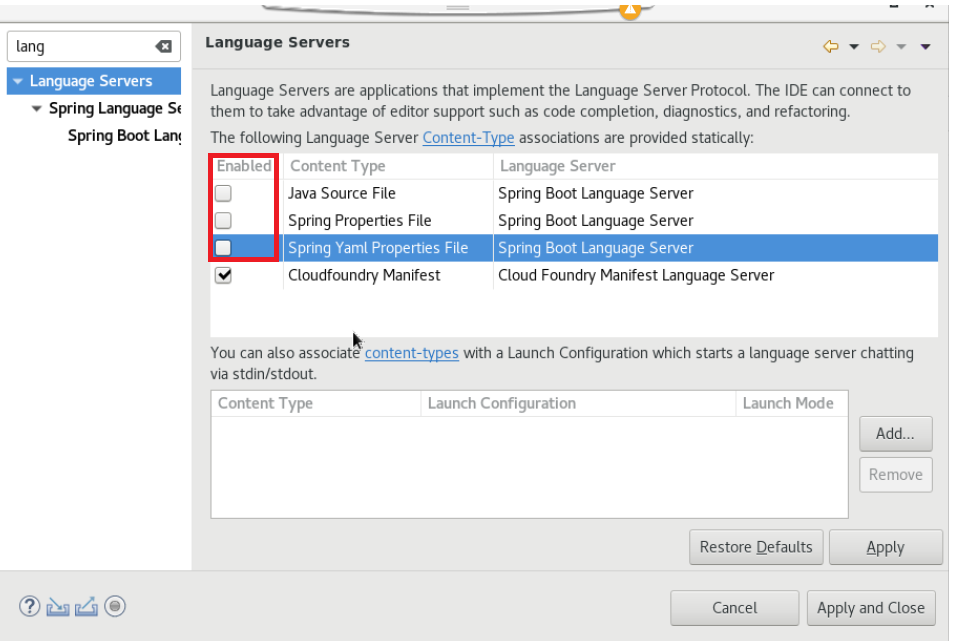Click the preferences filter text field
Screen dimensions: 956x641
point(80,47)
